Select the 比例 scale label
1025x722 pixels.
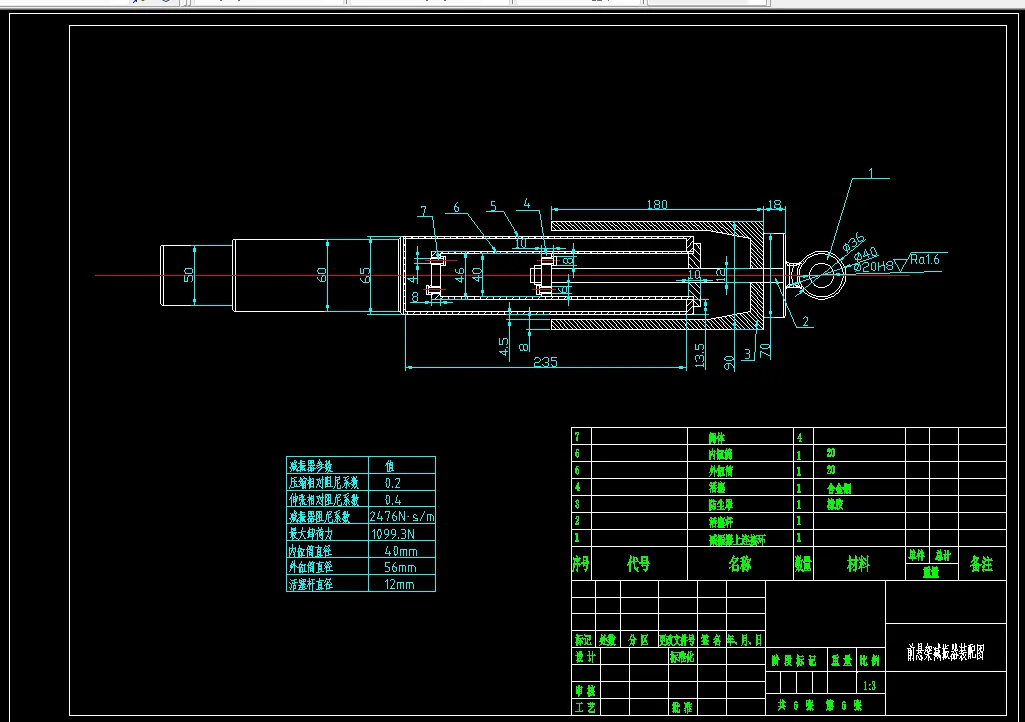pos(869,661)
